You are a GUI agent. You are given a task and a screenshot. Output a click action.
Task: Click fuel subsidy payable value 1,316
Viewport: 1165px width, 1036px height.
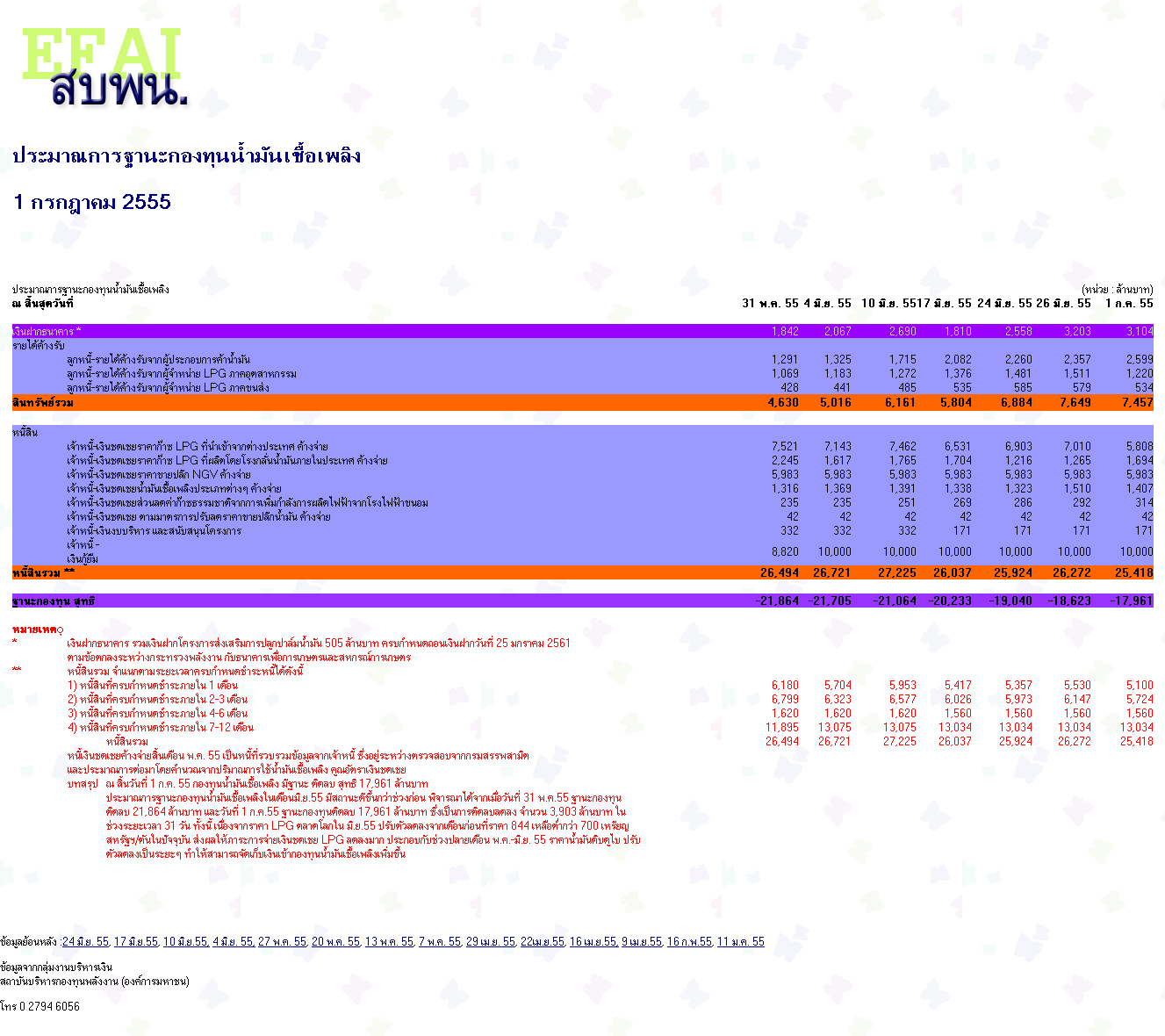[x=785, y=489]
